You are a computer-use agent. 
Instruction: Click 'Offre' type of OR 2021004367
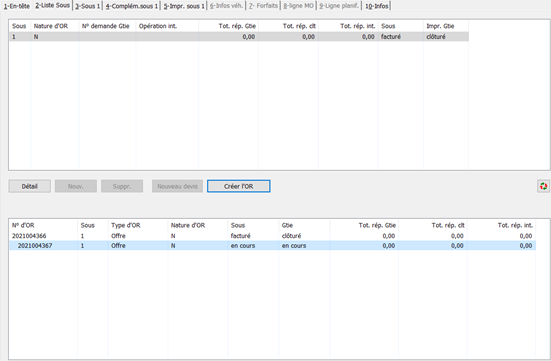118,246
